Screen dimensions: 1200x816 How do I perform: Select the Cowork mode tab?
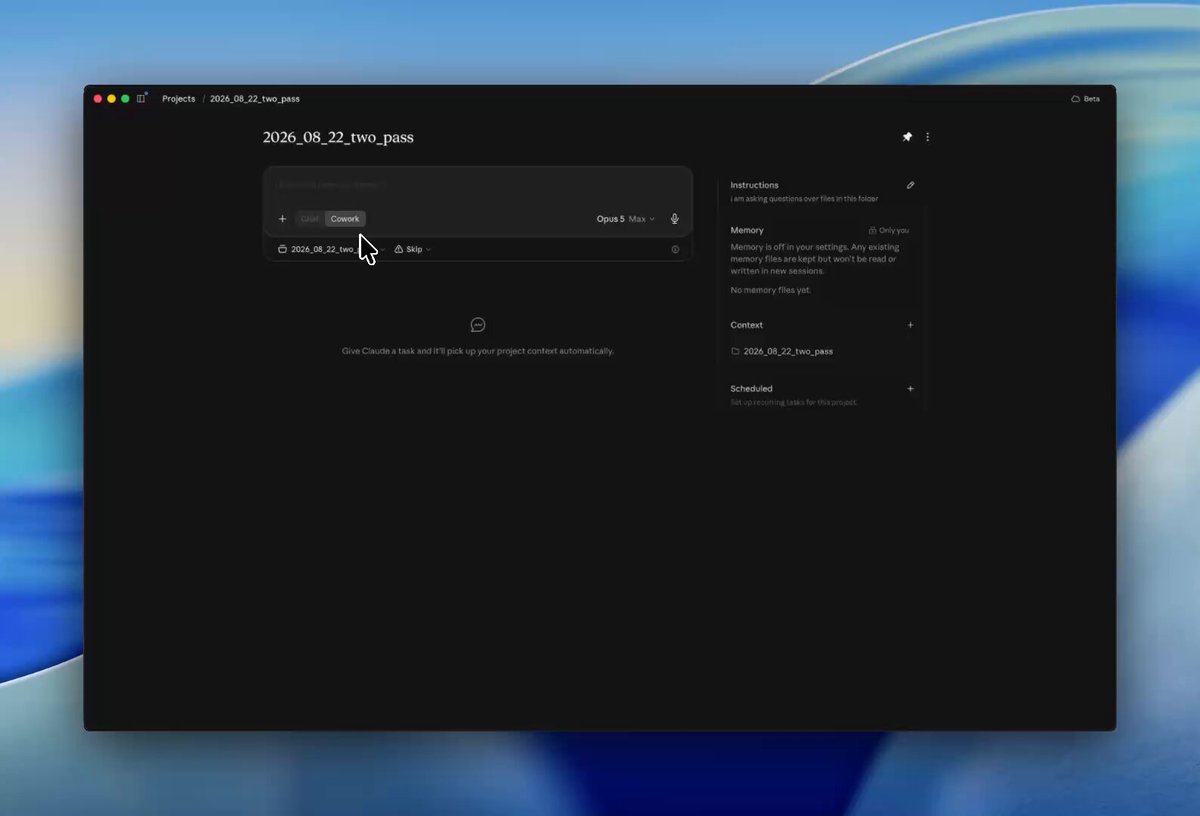[345, 219]
